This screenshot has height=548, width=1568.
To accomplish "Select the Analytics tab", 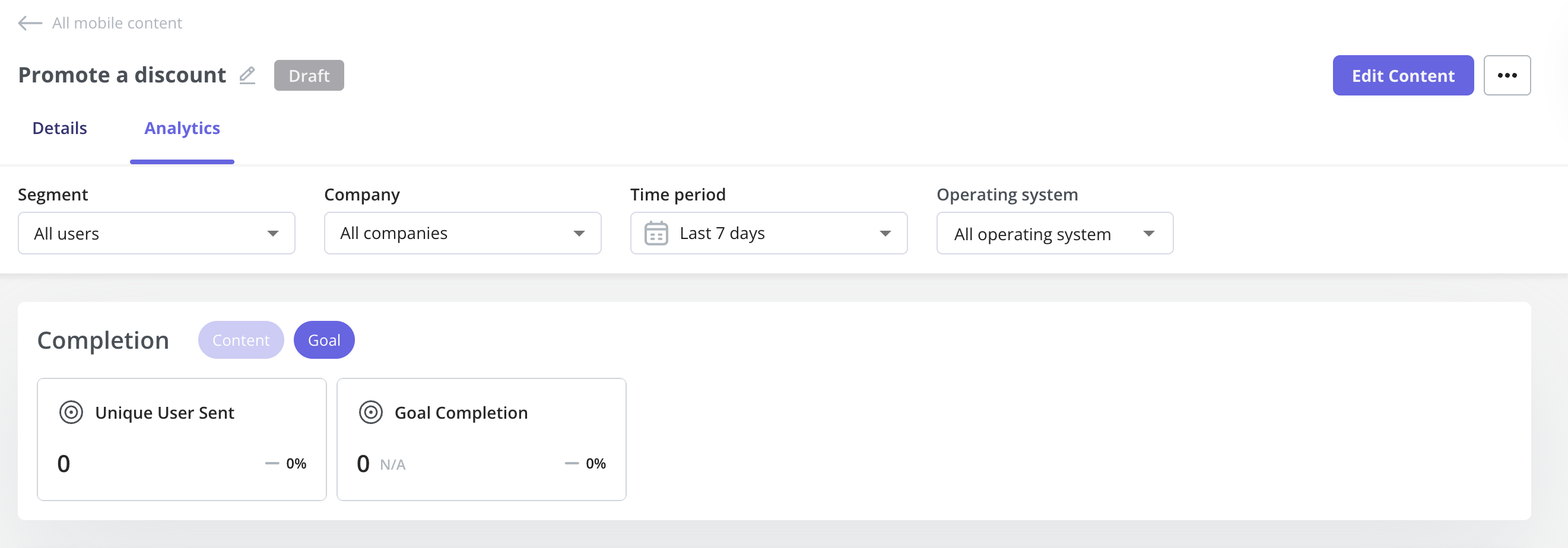I will pos(182,128).
